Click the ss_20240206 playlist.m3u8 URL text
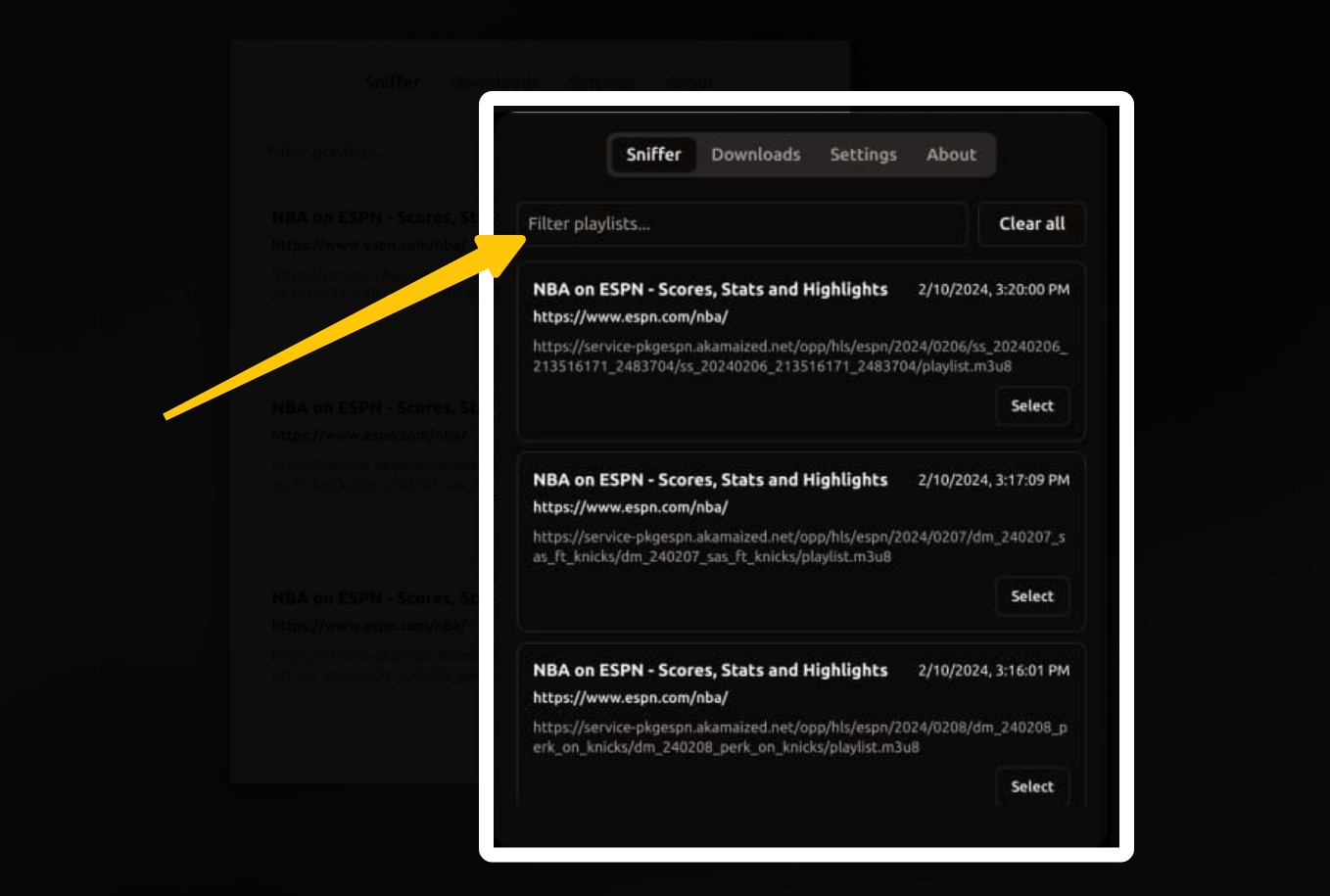This screenshot has height=896, width=1330. (x=800, y=356)
